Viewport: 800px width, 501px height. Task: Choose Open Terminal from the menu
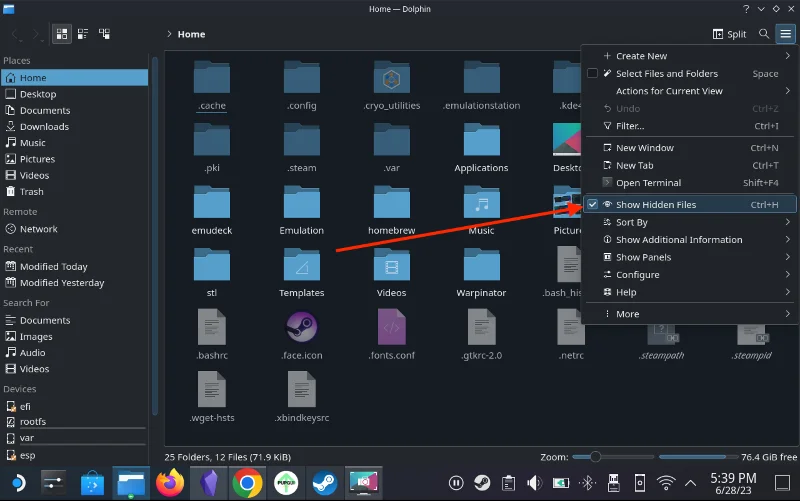click(x=689, y=183)
